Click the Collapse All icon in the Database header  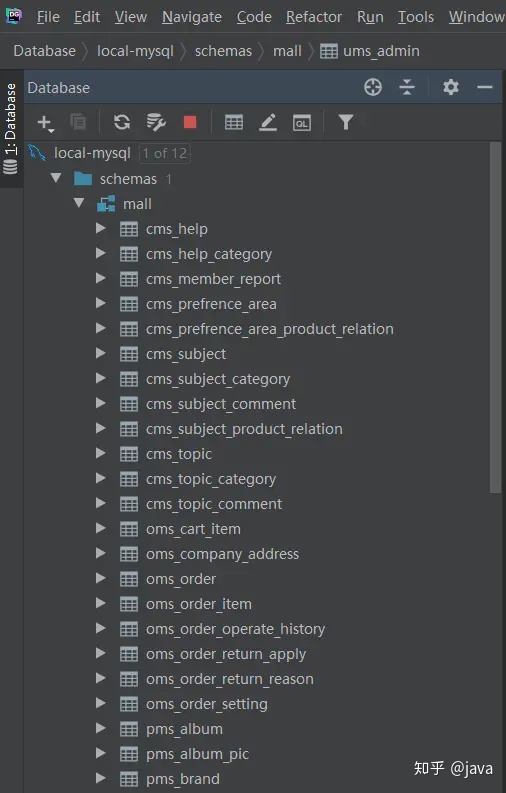(407, 87)
